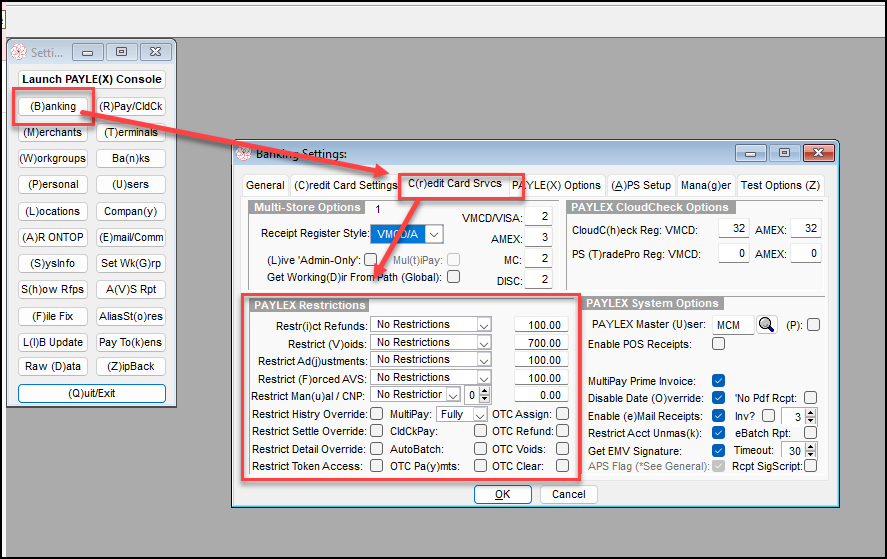The height and width of the screenshot is (559, 887).
Task: Open the Mana(g)er tab
Action: coord(705,185)
